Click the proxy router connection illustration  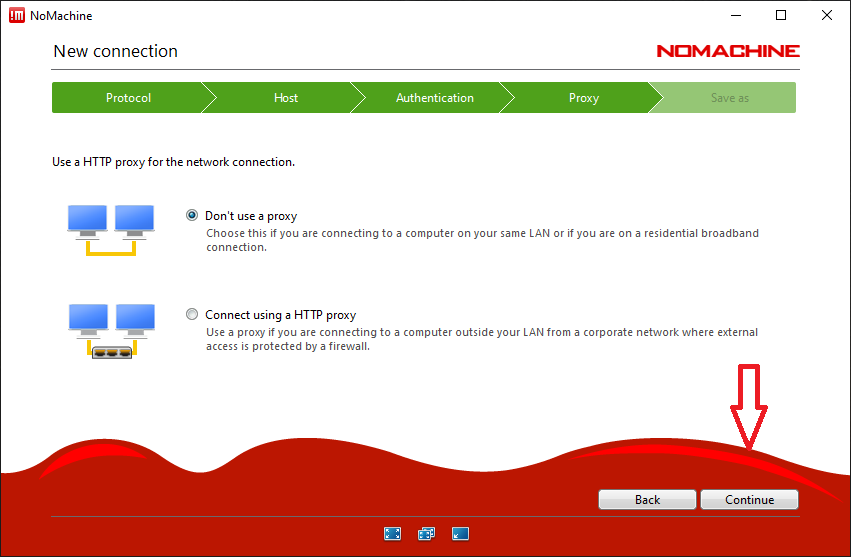pyautogui.click(x=112, y=331)
